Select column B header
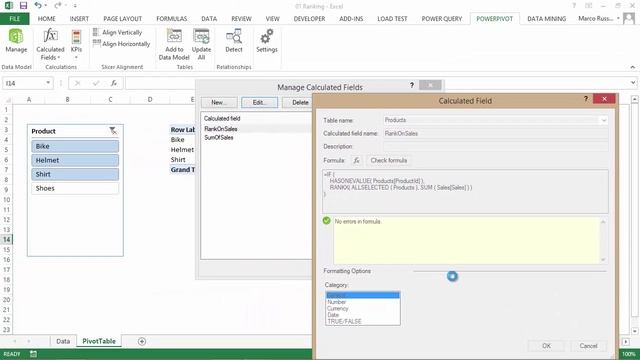This screenshot has height=360, width=640. [x=67, y=99]
